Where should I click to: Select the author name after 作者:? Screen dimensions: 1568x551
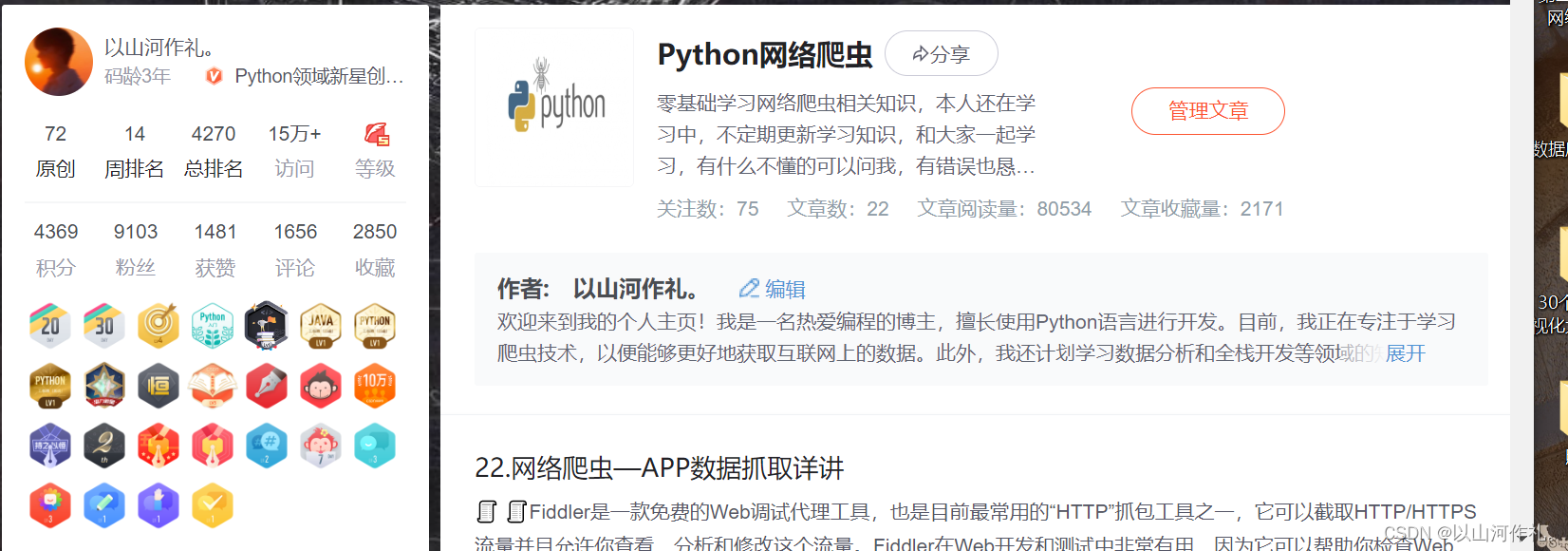(636, 289)
